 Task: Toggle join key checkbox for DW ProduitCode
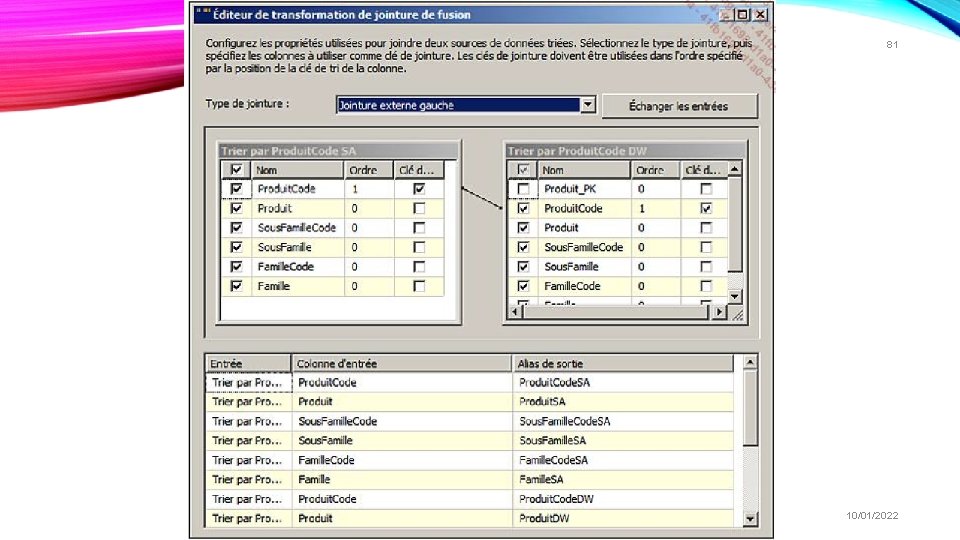coord(706,208)
